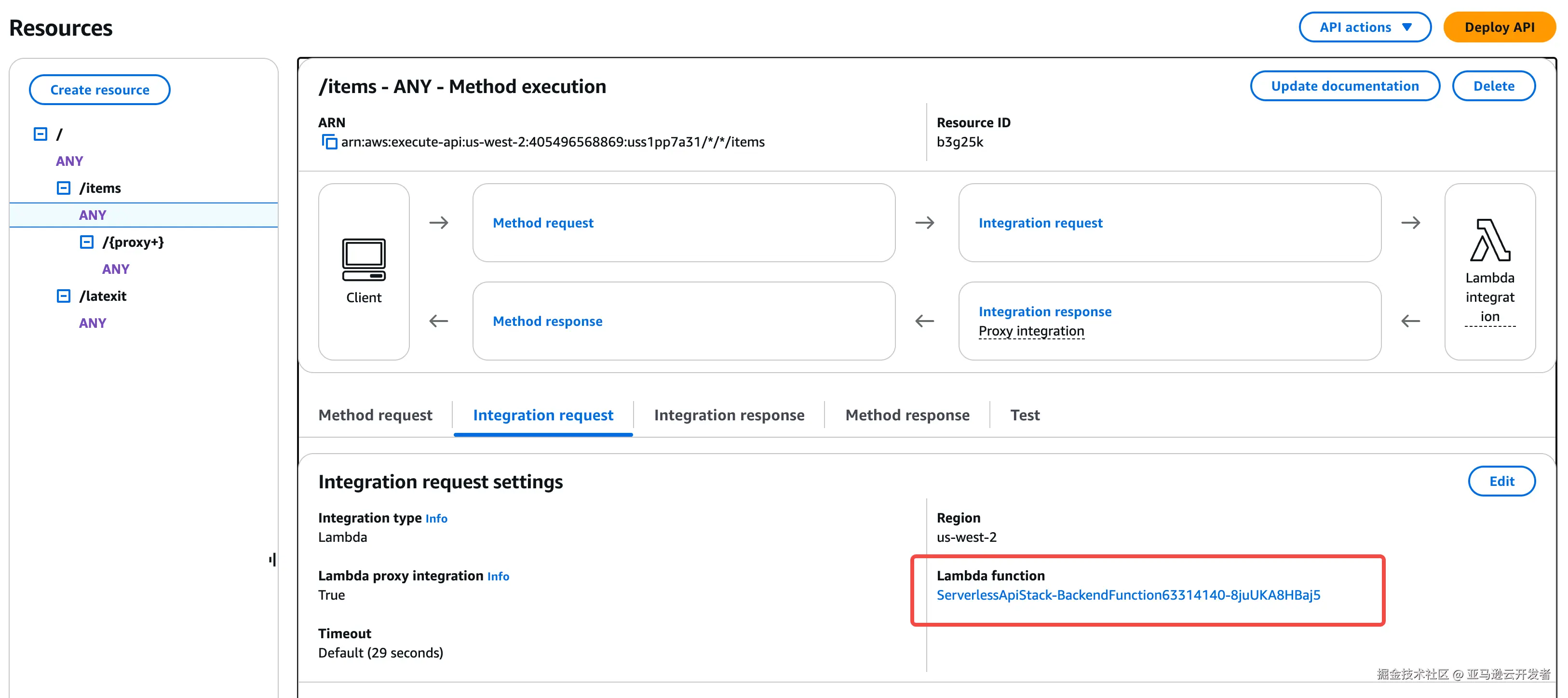Open the Test tab

1025,415
